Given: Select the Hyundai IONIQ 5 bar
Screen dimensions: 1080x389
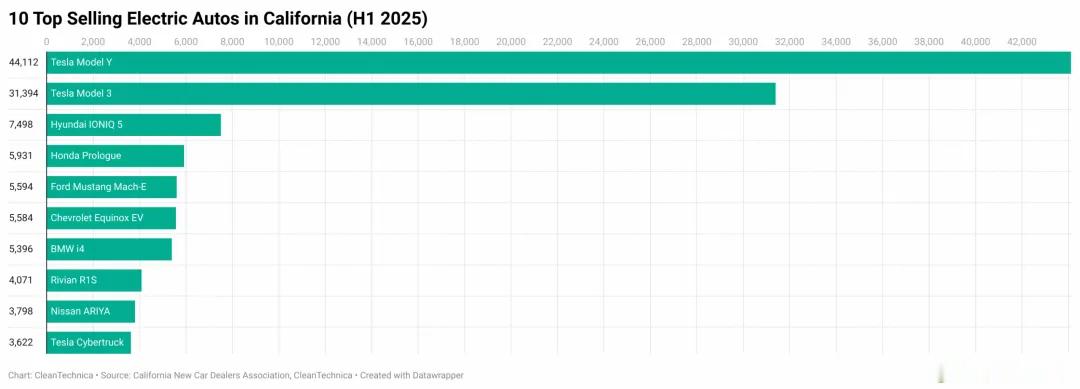Looking at the screenshot, I should coord(134,125).
